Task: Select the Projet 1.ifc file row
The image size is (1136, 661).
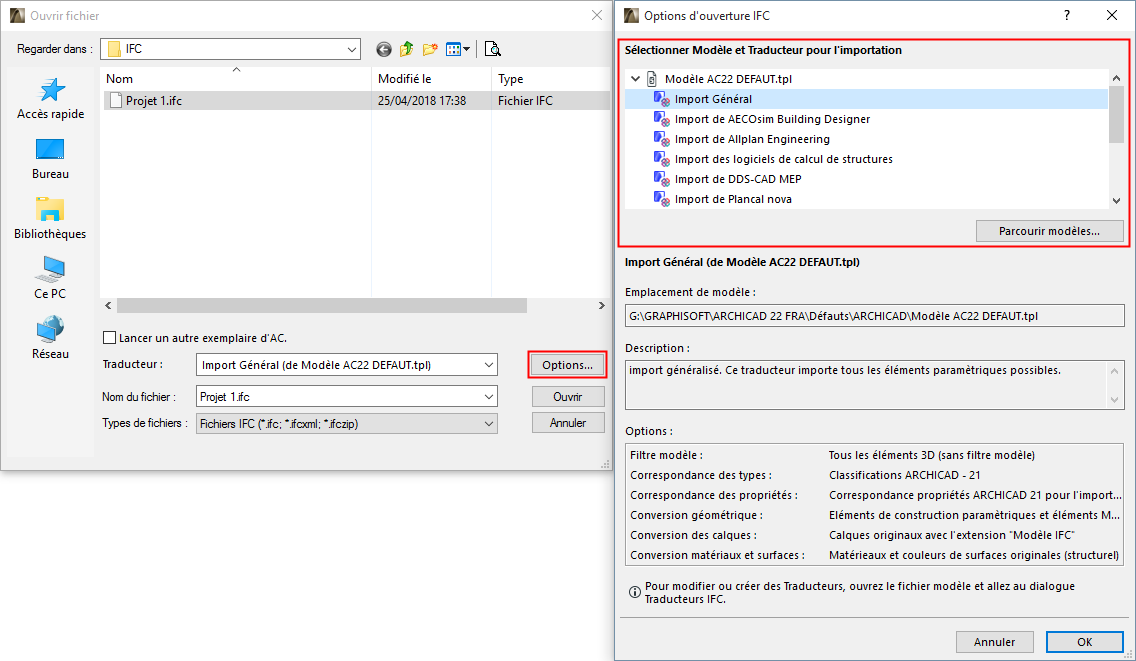Action: (x=355, y=101)
